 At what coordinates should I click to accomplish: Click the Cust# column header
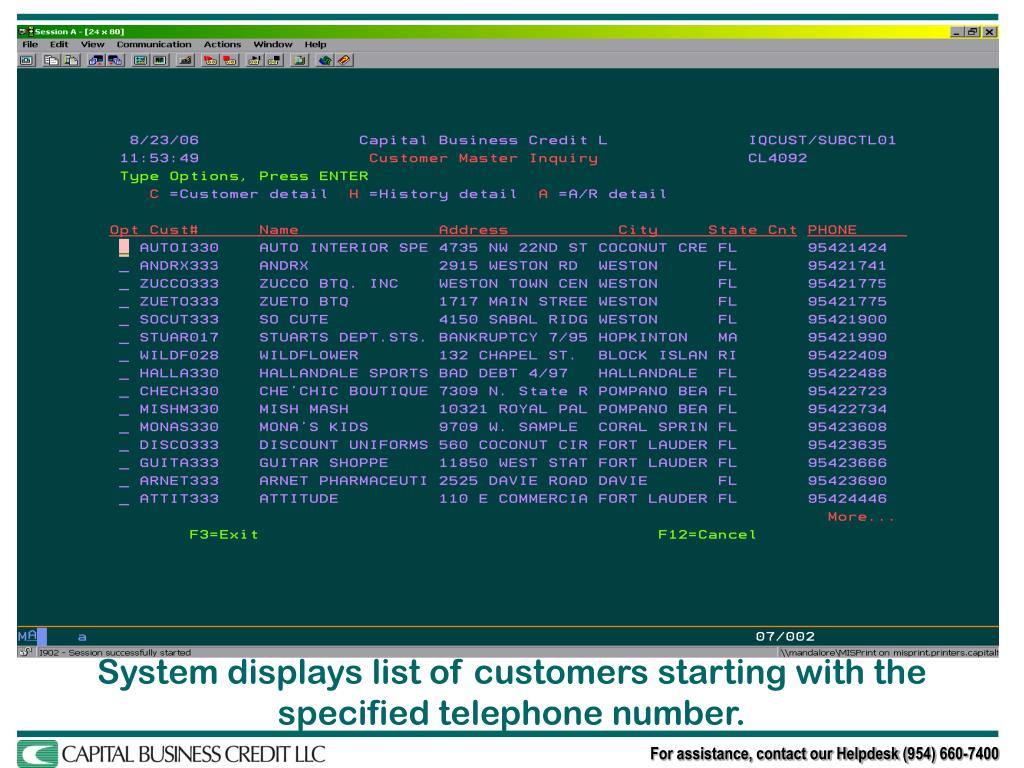pos(174,230)
